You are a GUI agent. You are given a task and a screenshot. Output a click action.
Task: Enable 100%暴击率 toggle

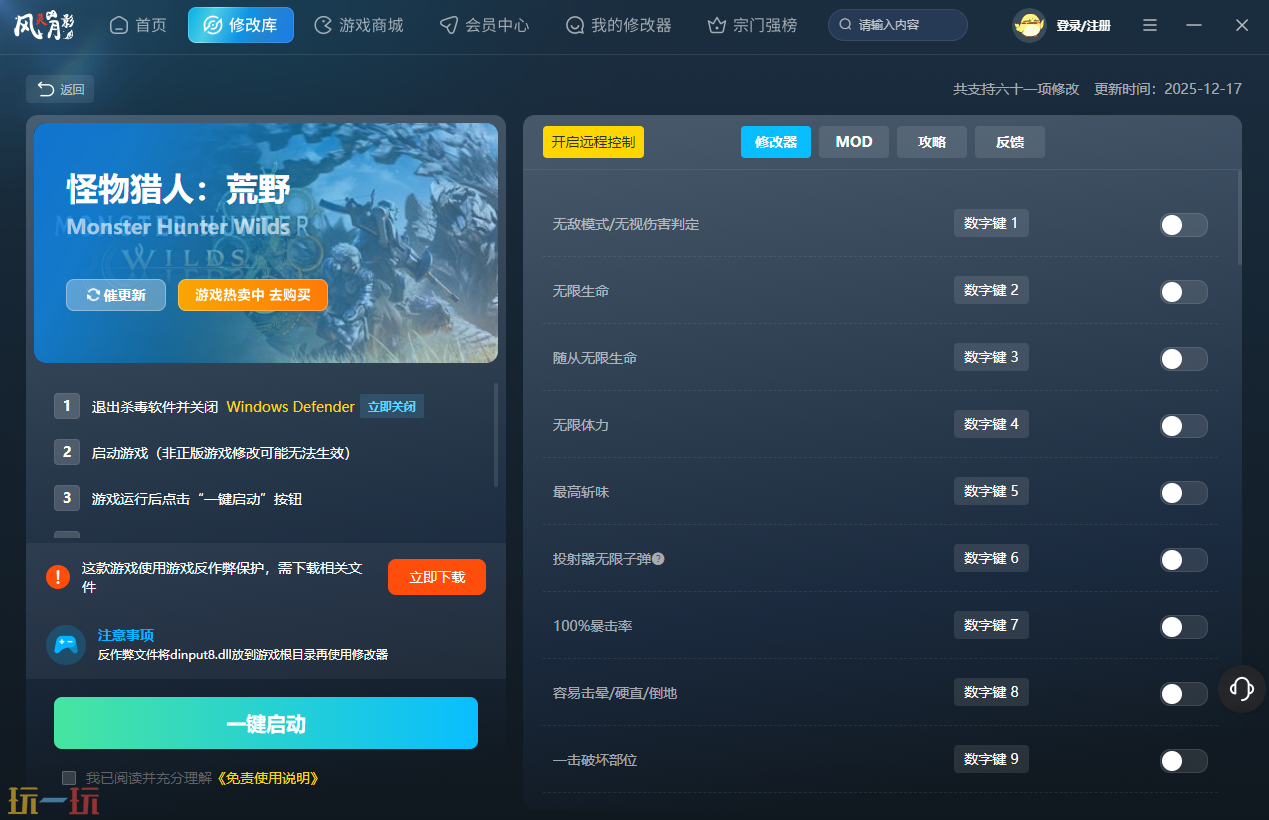pyautogui.click(x=1183, y=627)
